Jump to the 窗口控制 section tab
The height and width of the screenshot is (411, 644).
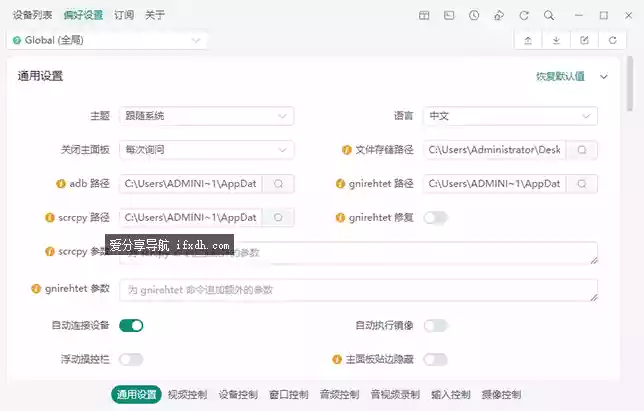click(x=289, y=395)
